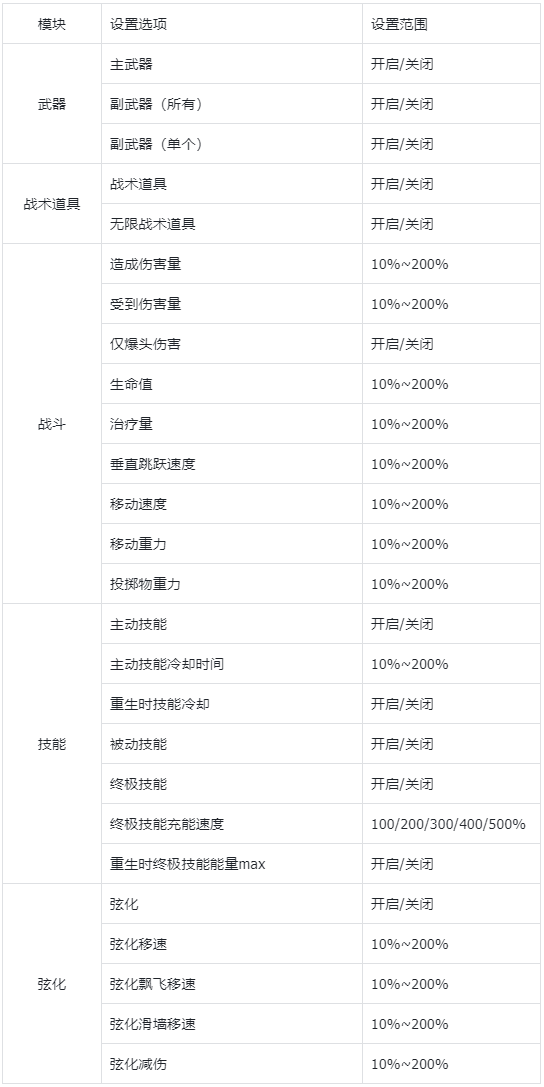
Task: Select the 技能 module cell
Action: coord(52,744)
